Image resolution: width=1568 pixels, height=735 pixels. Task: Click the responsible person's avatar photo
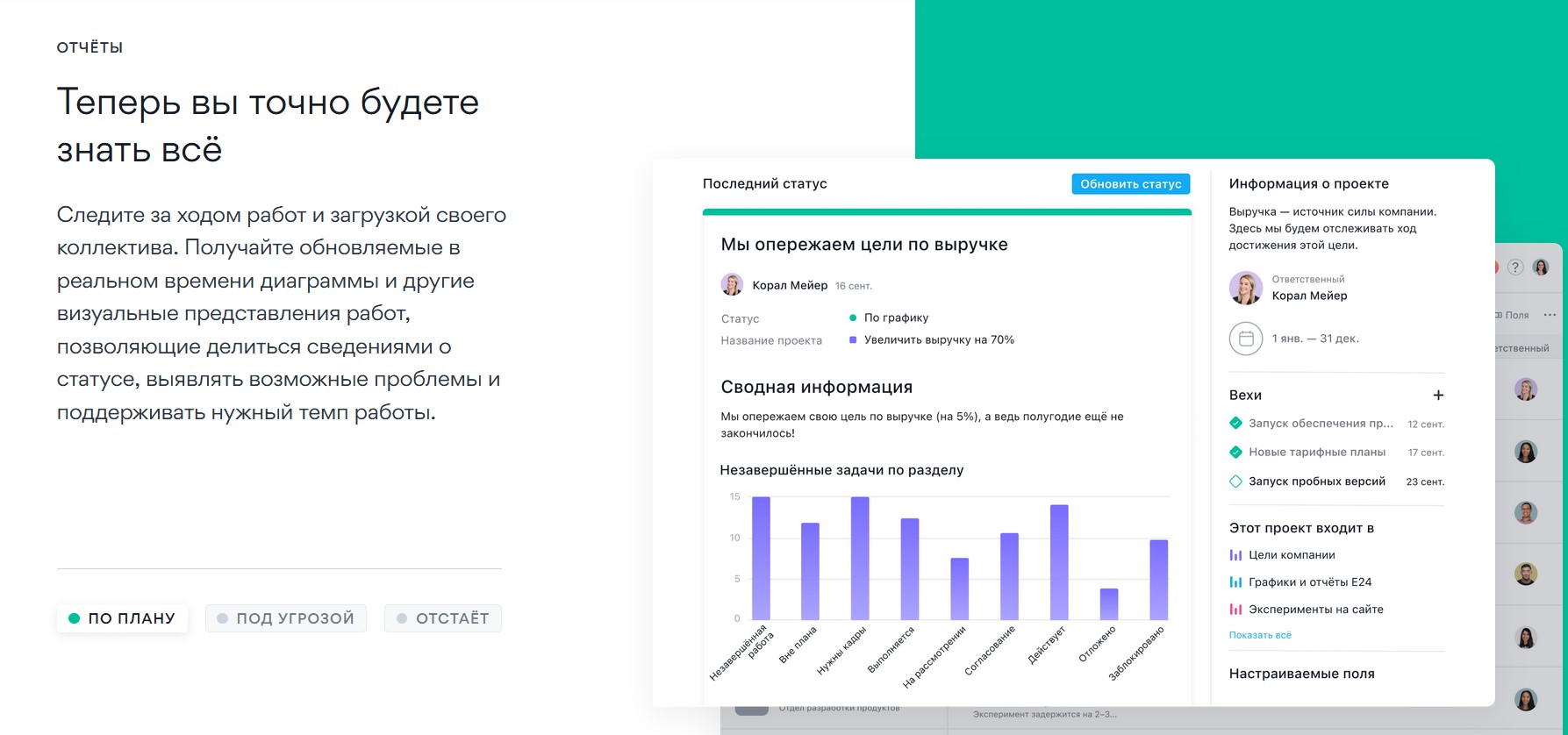tap(1245, 288)
